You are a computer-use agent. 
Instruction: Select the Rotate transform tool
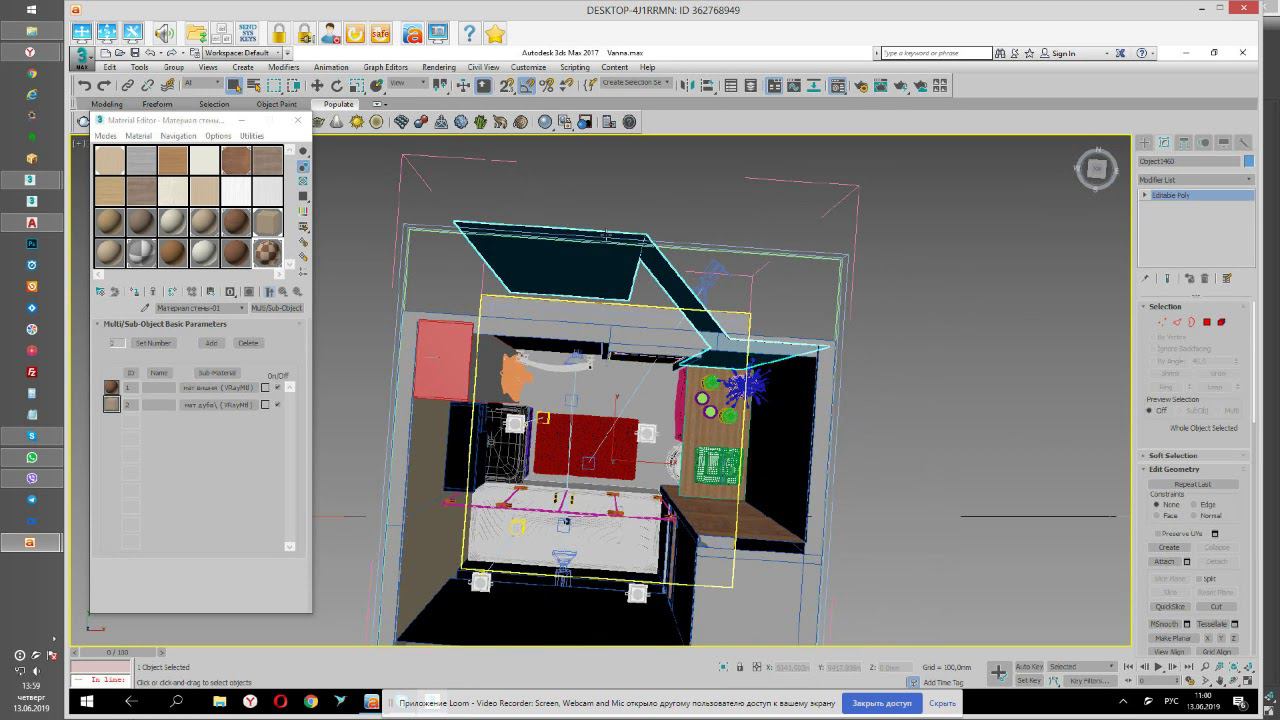(x=337, y=86)
